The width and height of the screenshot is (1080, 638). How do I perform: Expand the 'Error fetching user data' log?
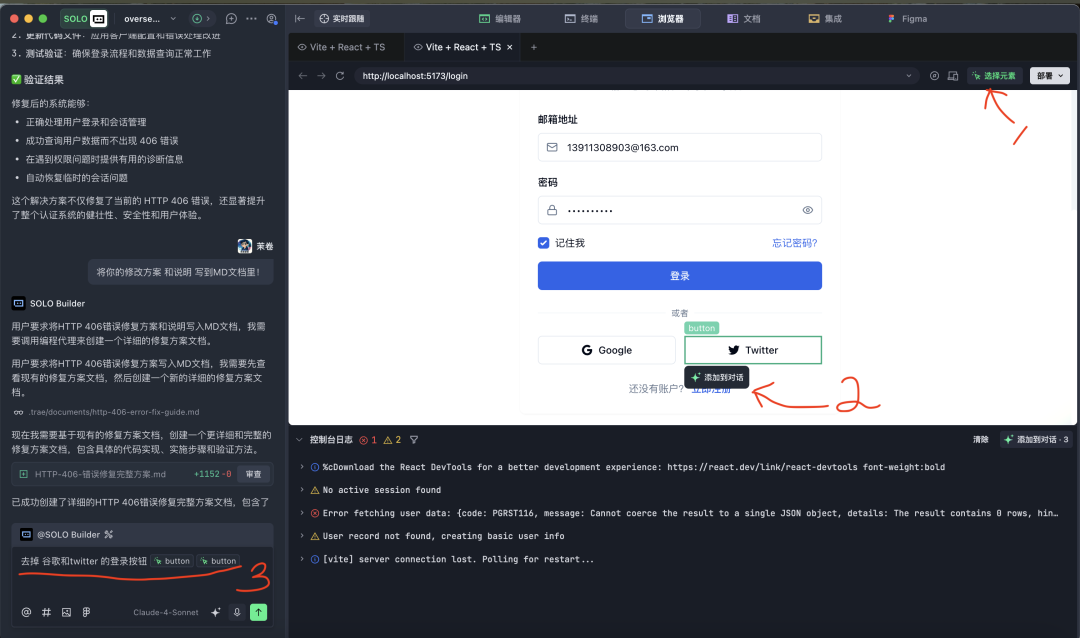tap(302, 513)
